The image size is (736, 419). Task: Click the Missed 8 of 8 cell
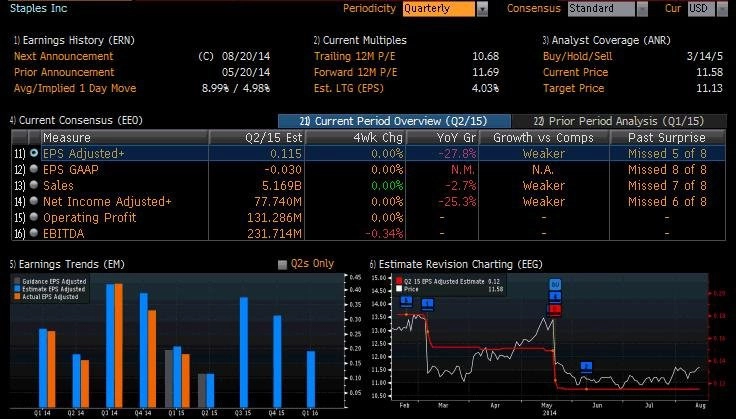(667, 169)
